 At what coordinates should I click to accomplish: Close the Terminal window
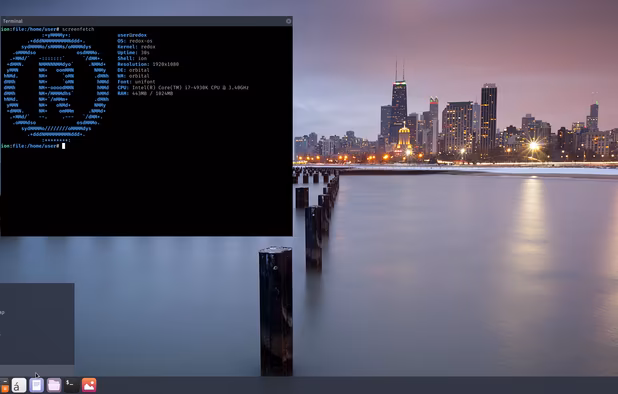pos(289,21)
